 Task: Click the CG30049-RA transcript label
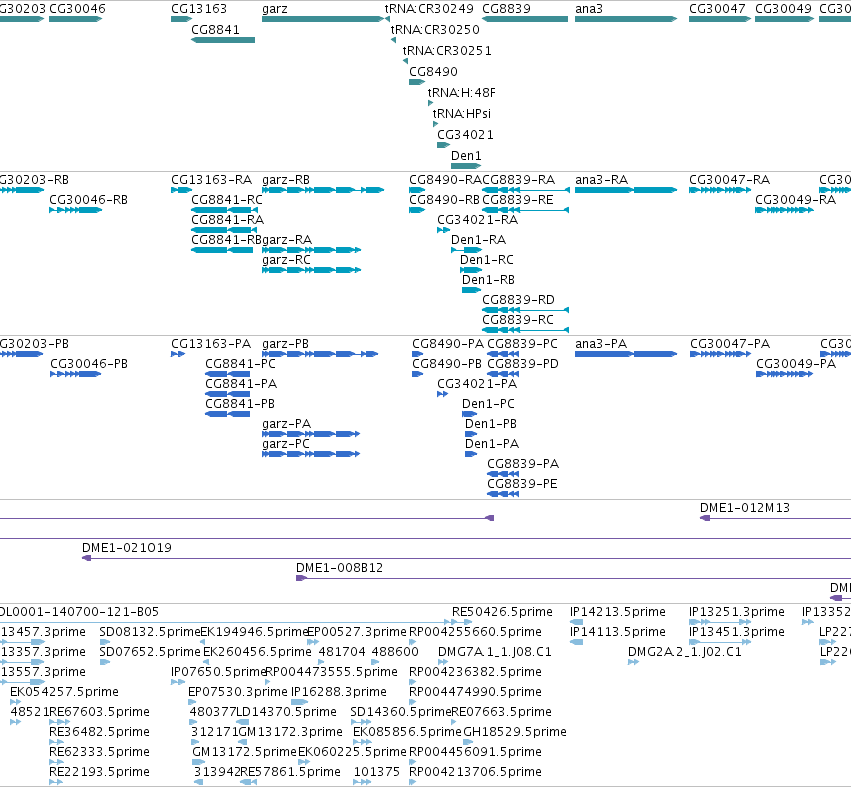[x=796, y=200]
